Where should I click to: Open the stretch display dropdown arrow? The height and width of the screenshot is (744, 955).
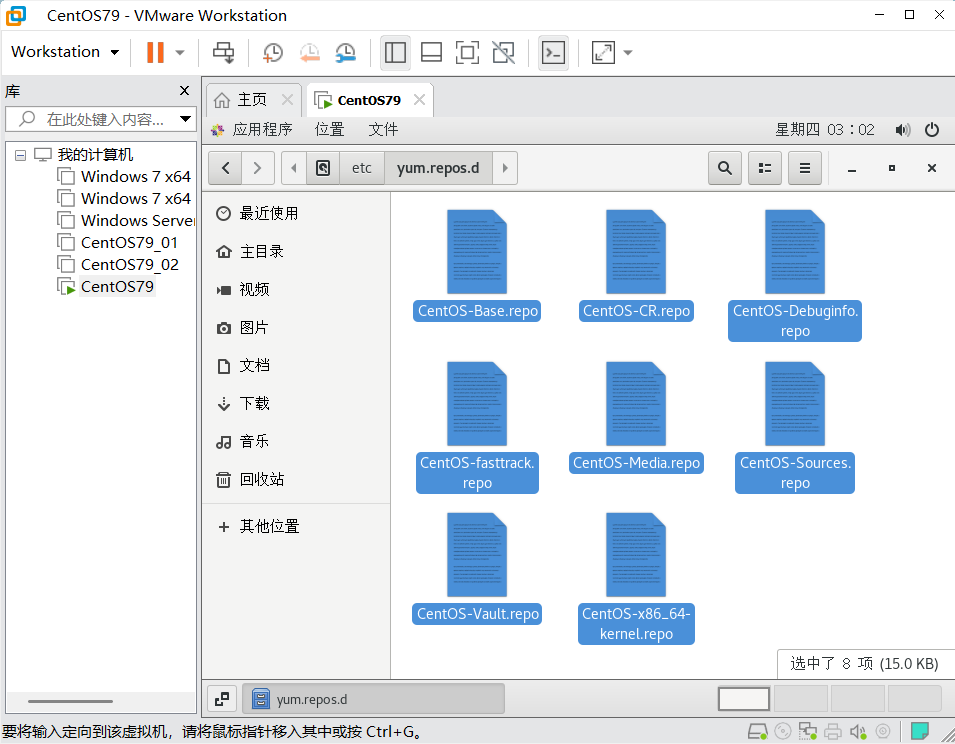click(x=628, y=52)
